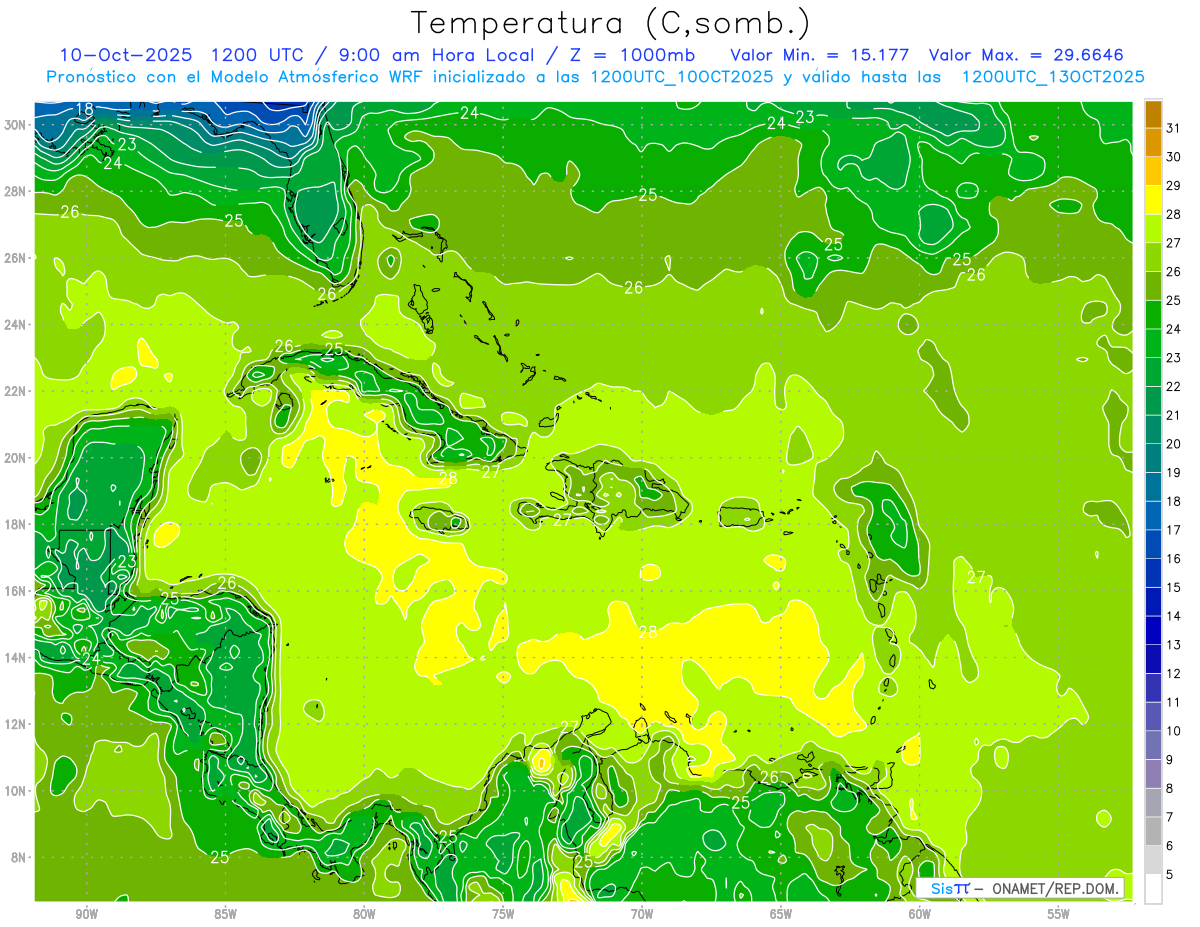The image size is (1200, 927).
Task: Pick the green swatch between 24 and 25
Action: (1153, 314)
